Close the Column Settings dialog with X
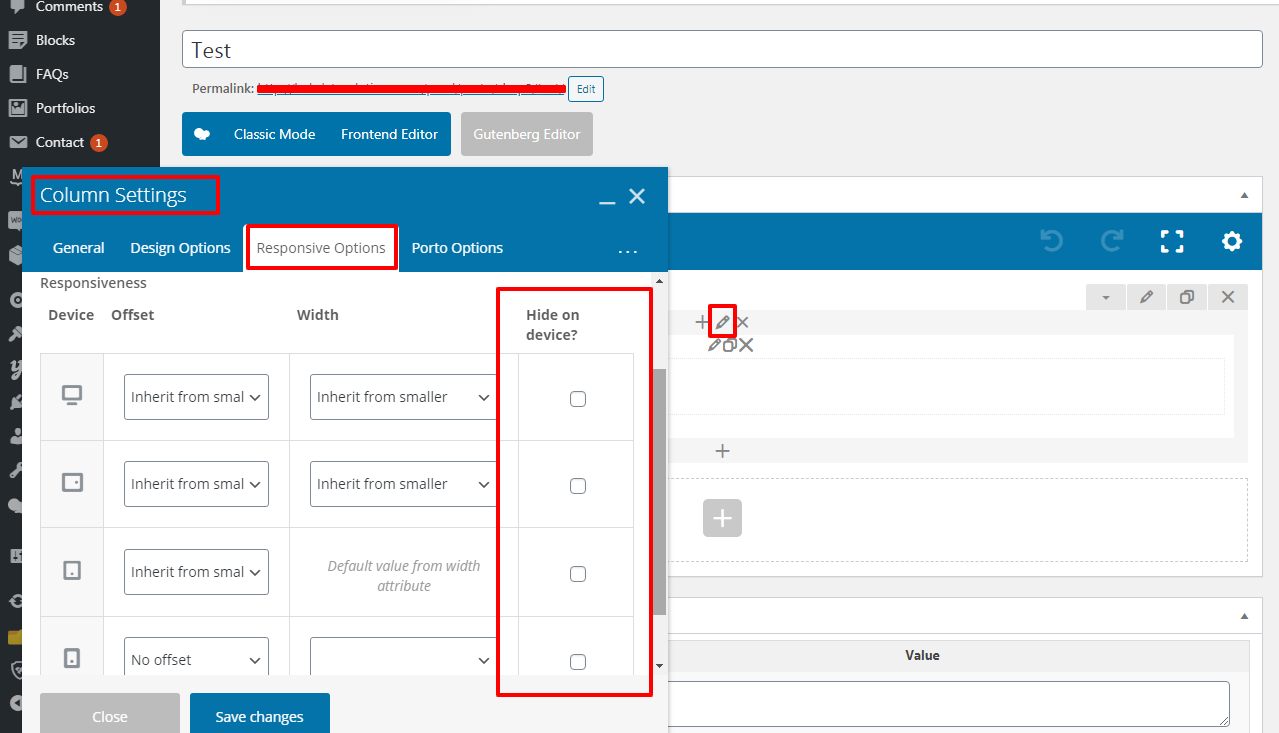 (x=637, y=196)
